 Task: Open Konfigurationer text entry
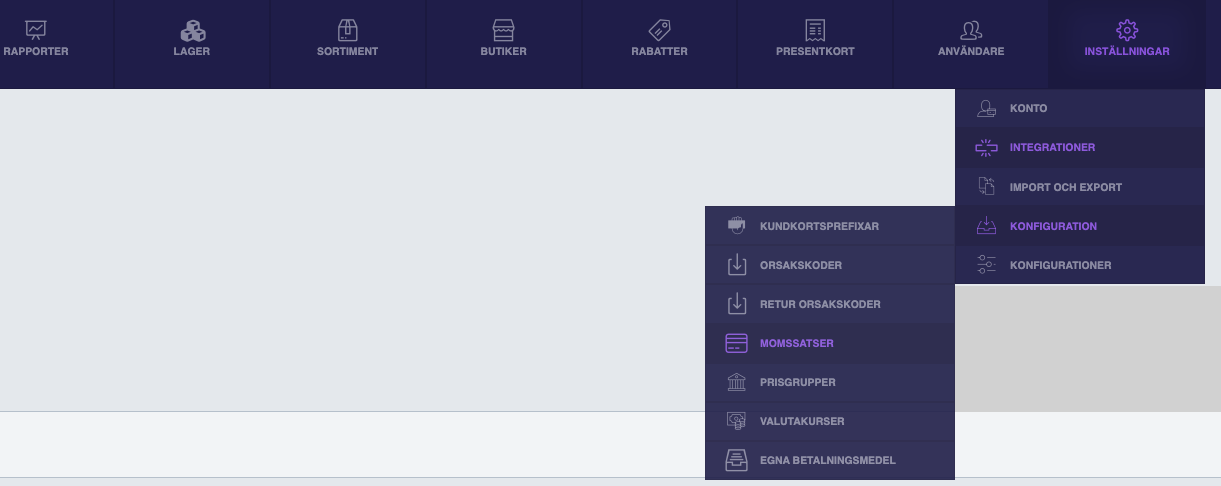tap(1060, 265)
